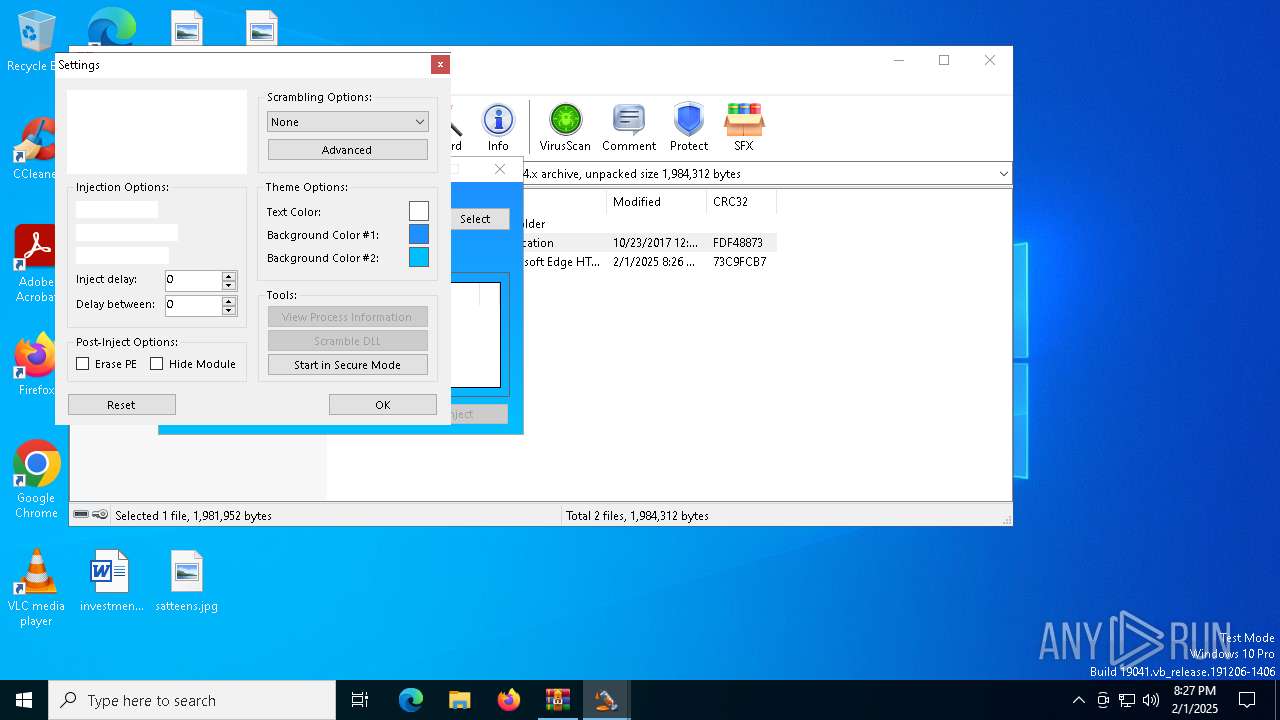Increase Delay between with up arrow
This screenshot has height=720, width=1280.
click(x=229, y=300)
